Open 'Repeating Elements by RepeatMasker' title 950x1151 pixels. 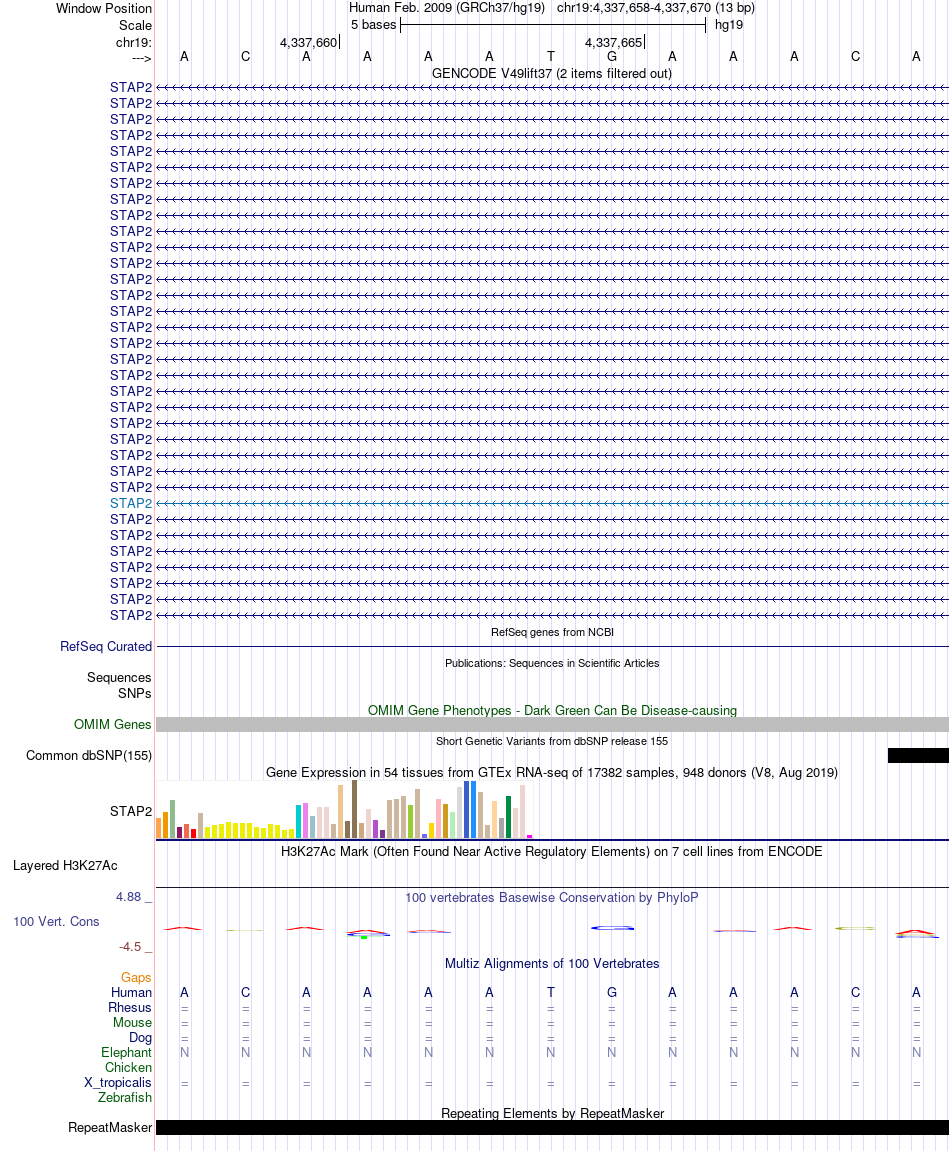pyautogui.click(x=552, y=1114)
